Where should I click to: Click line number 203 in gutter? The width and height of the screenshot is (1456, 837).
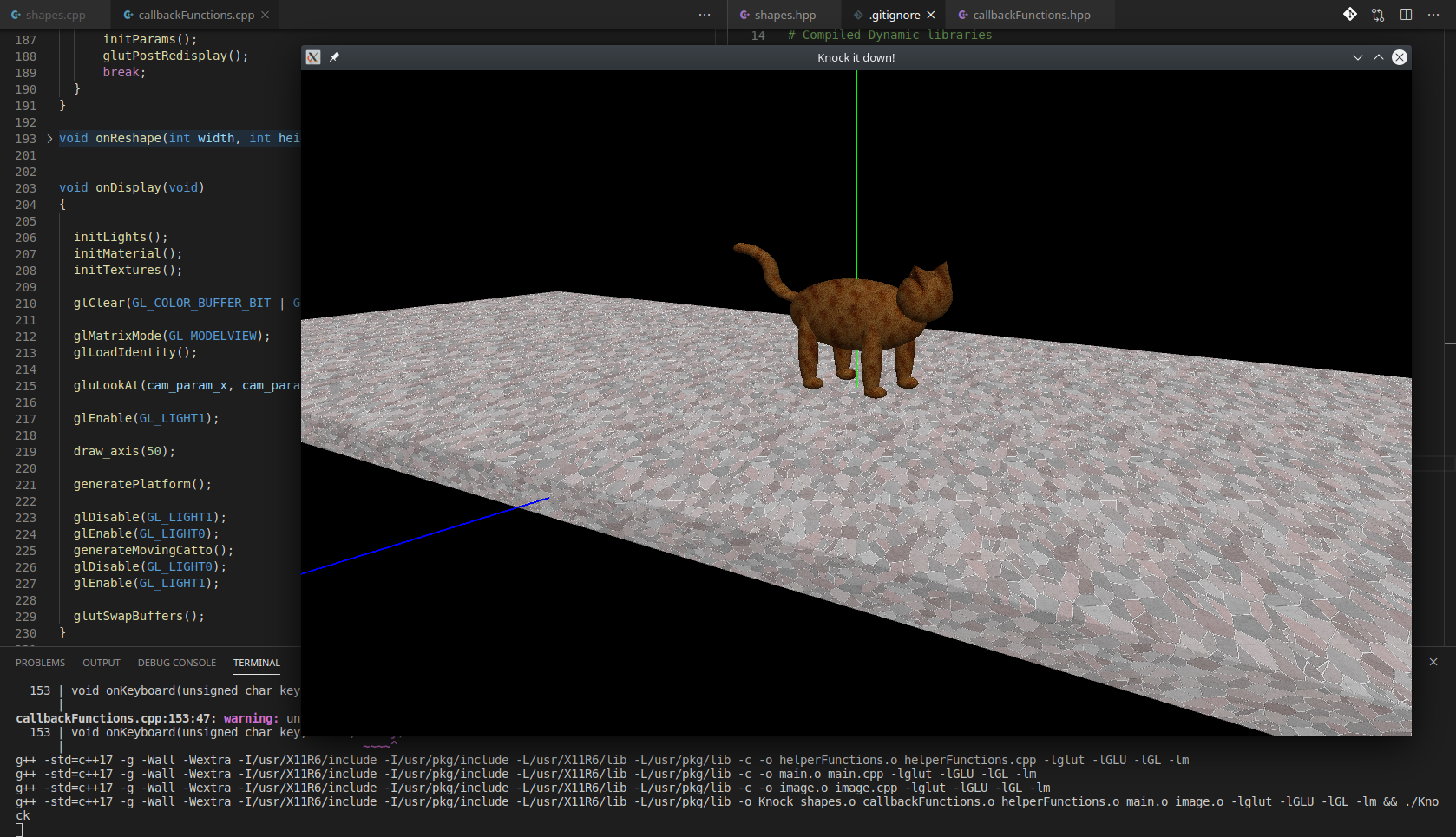tap(26, 188)
